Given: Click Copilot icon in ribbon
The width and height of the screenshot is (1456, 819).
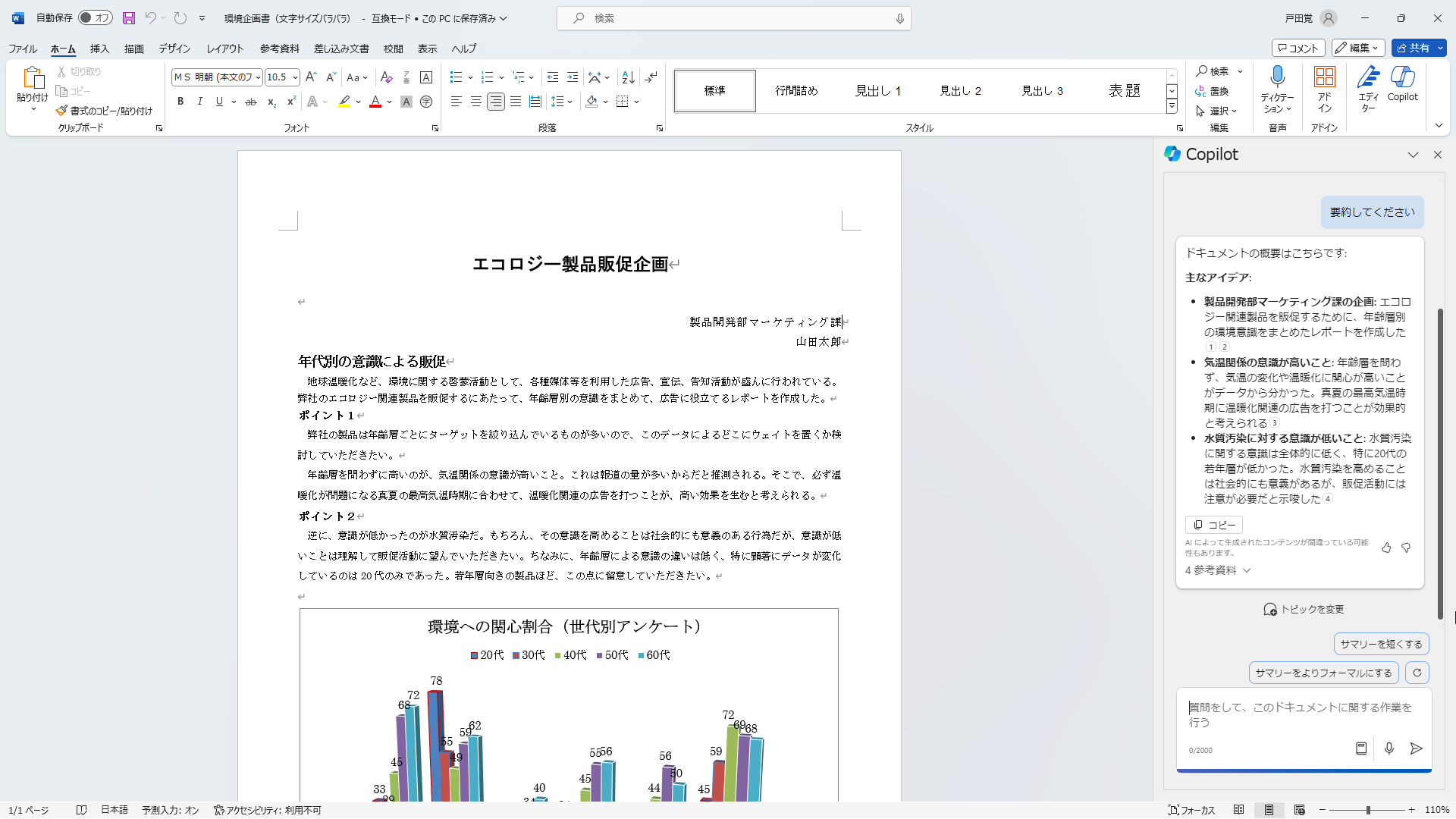Looking at the screenshot, I should (1403, 77).
